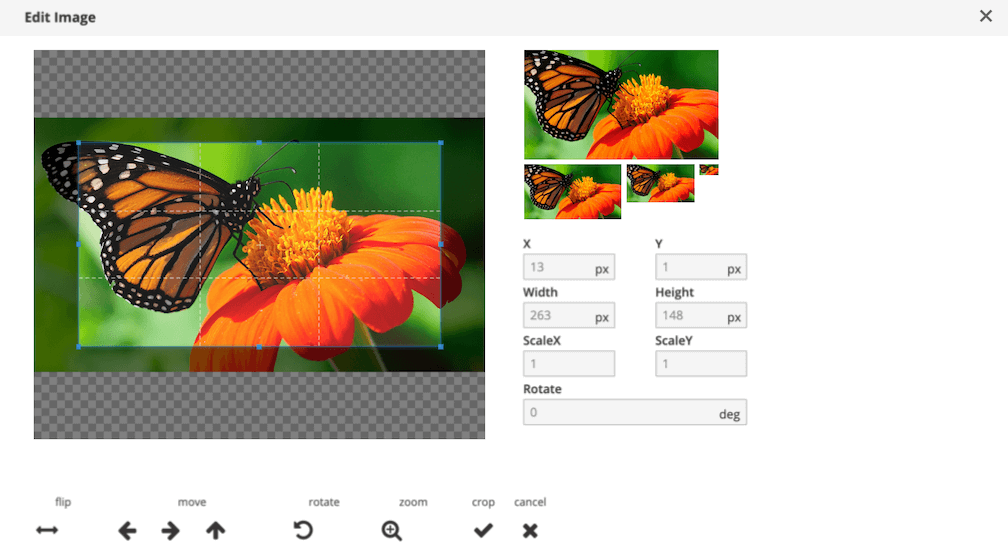Click the Rotate degrees input field
Viewport: 1008px width, 547px height.
(x=620, y=412)
